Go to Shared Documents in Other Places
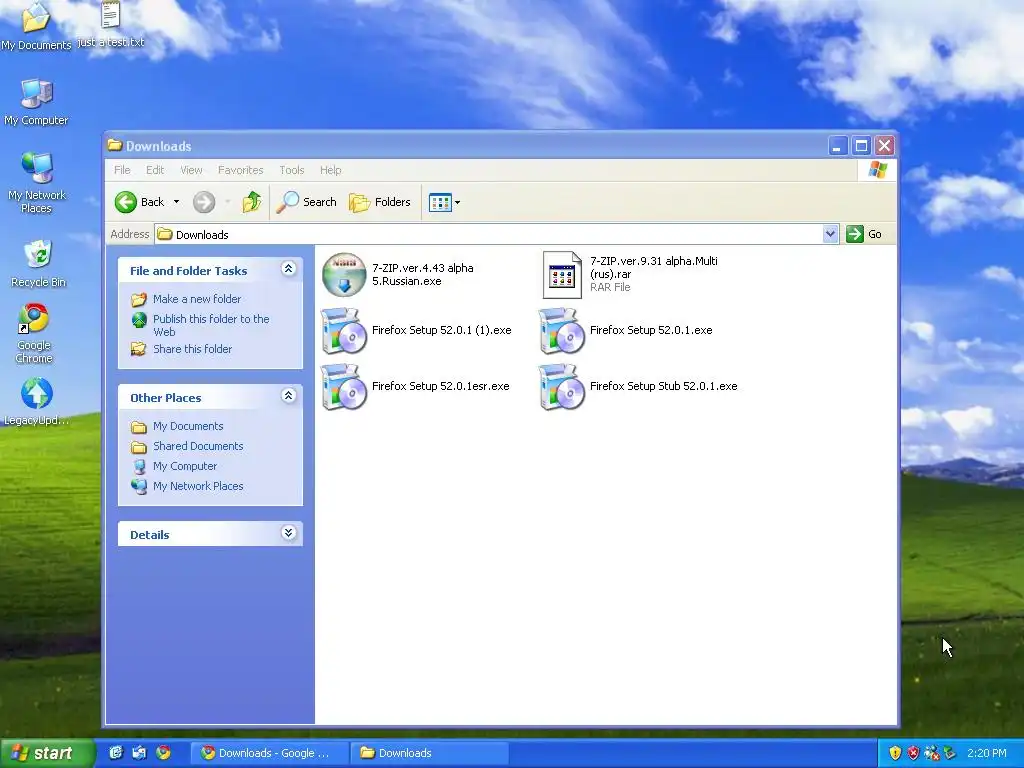The width and height of the screenshot is (1024, 768). (x=198, y=446)
